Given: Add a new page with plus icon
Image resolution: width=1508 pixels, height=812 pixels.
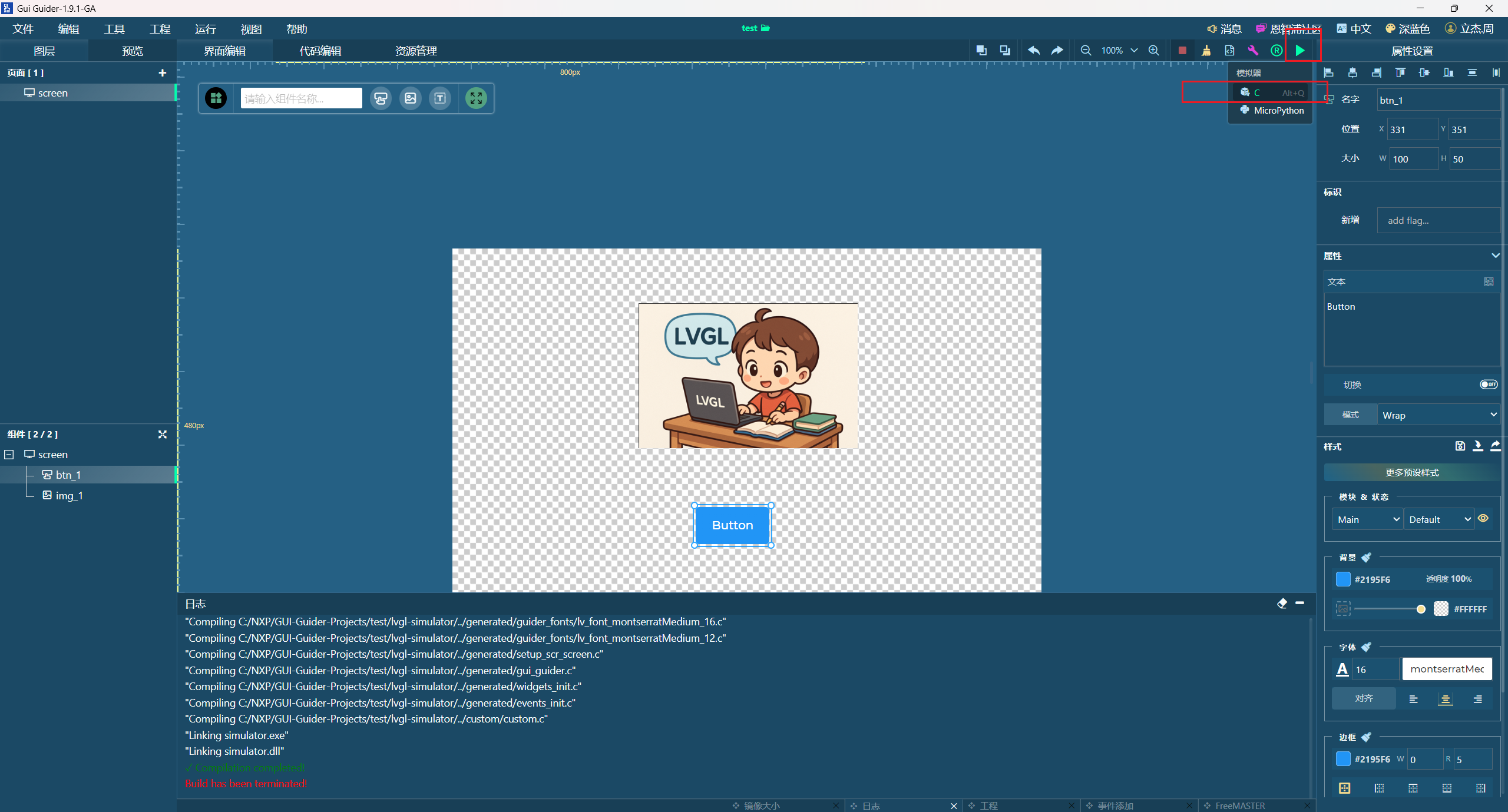Looking at the screenshot, I should click(163, 73).
